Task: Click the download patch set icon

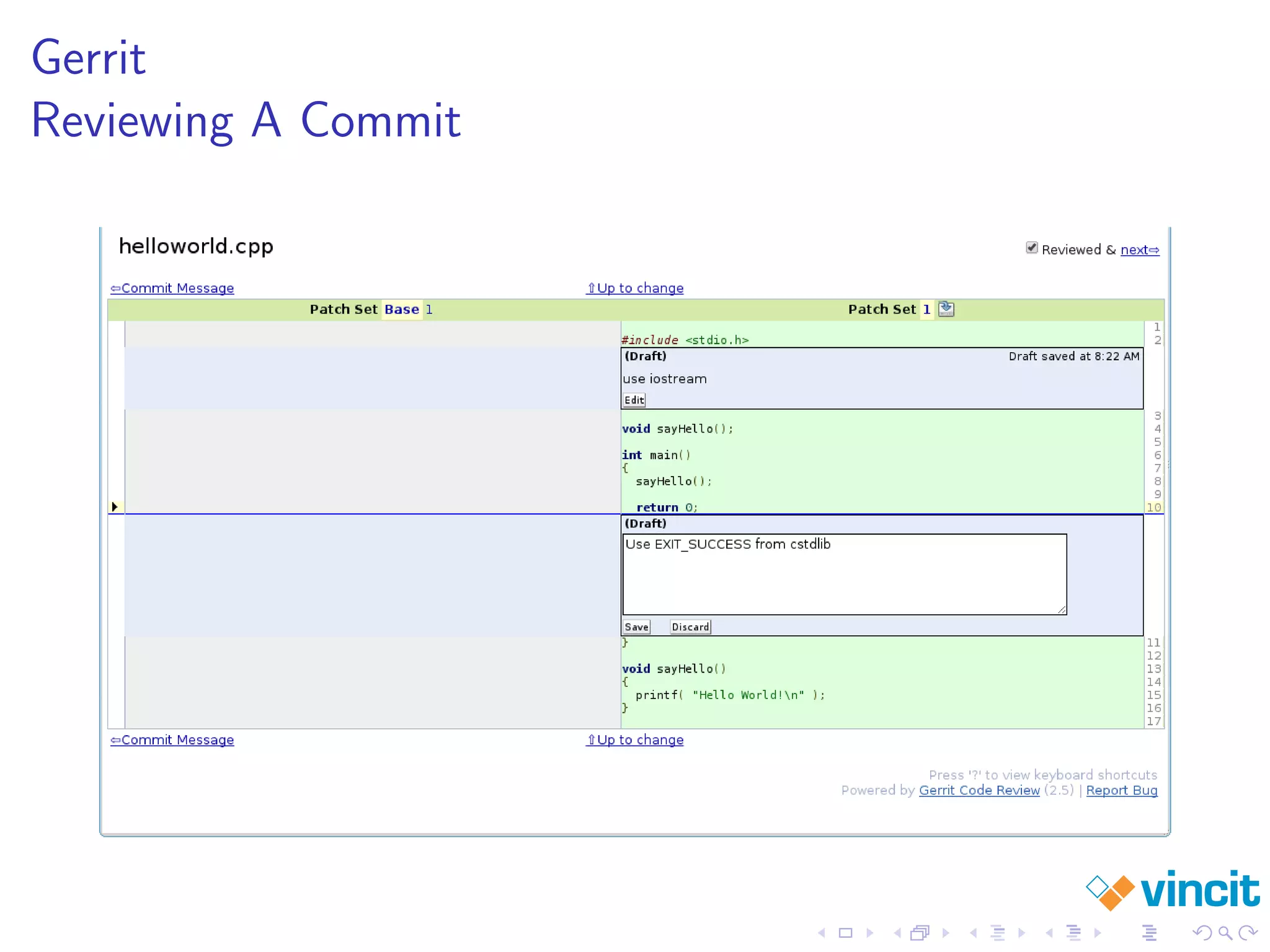Action: pyautogui.click(x=946, y=309)
